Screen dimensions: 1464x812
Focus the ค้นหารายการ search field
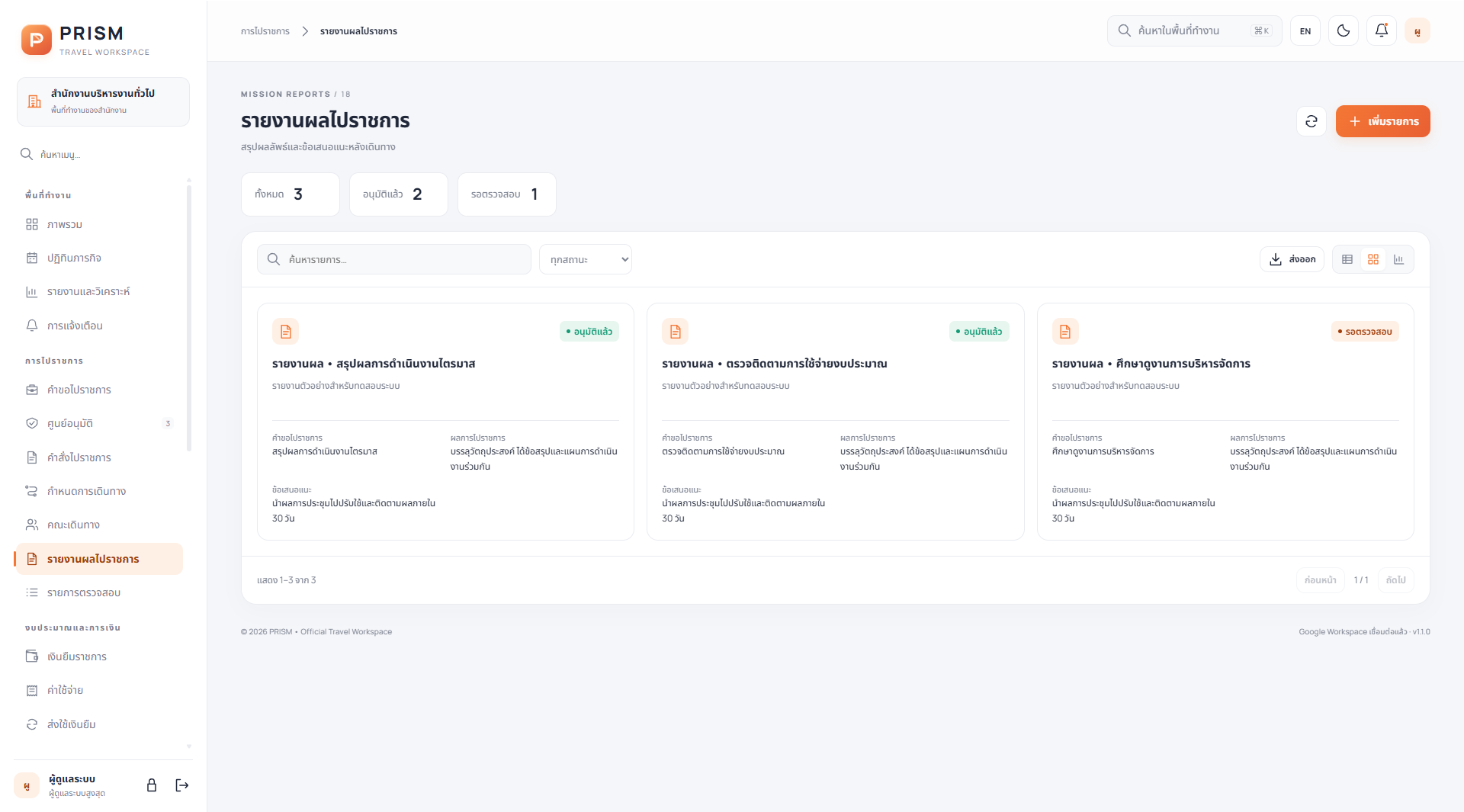[x=394, y=259]
